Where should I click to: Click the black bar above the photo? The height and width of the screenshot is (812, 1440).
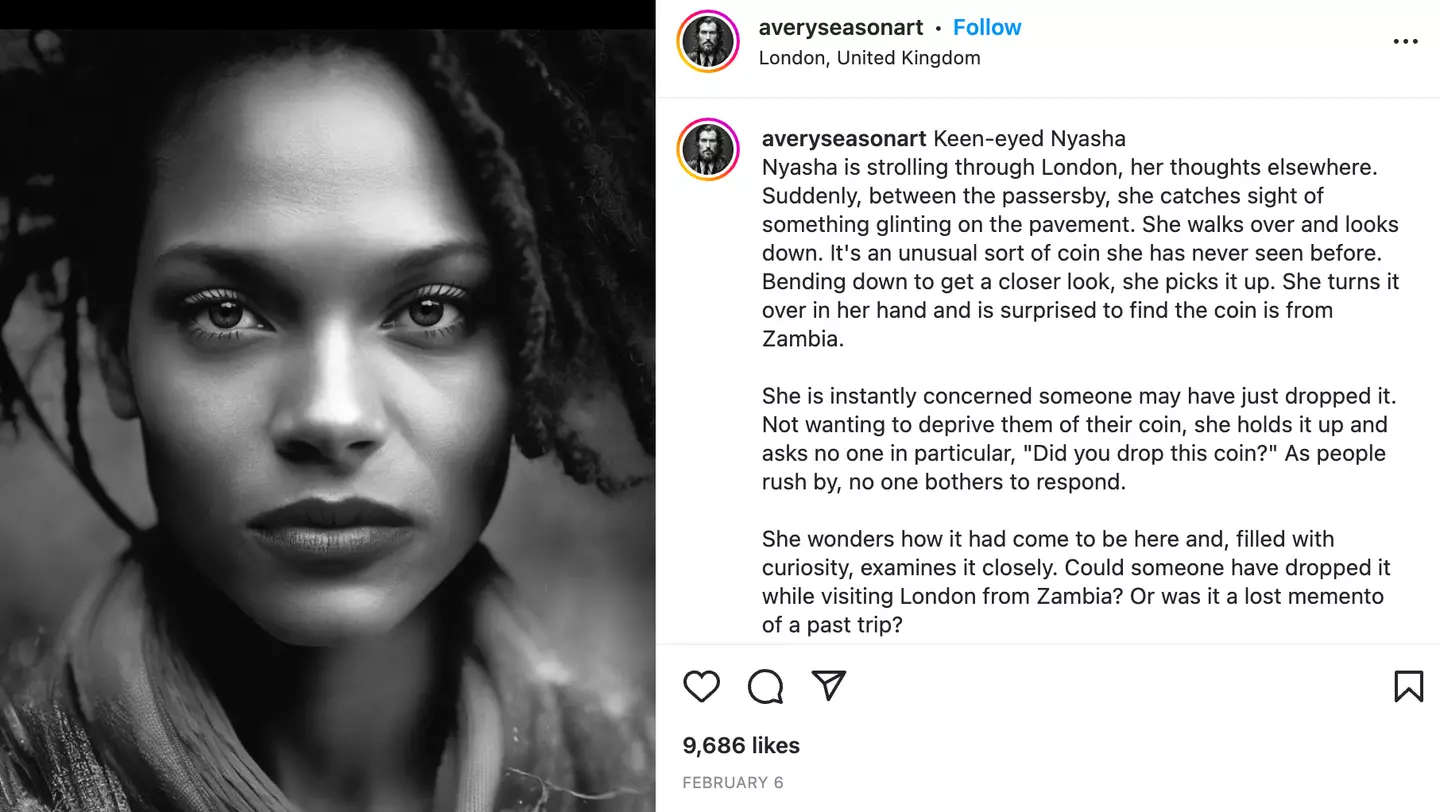tap(327, 14)
